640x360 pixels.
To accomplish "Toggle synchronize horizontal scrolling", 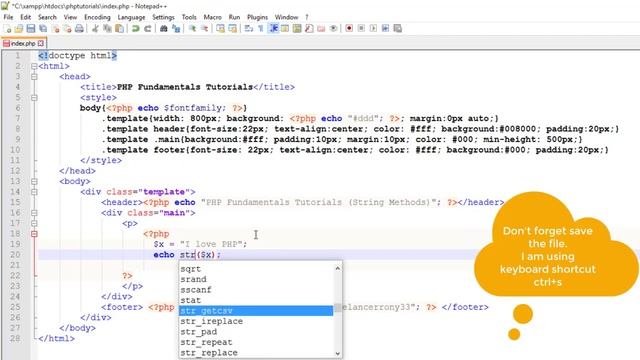I will (x=233, y=29).
